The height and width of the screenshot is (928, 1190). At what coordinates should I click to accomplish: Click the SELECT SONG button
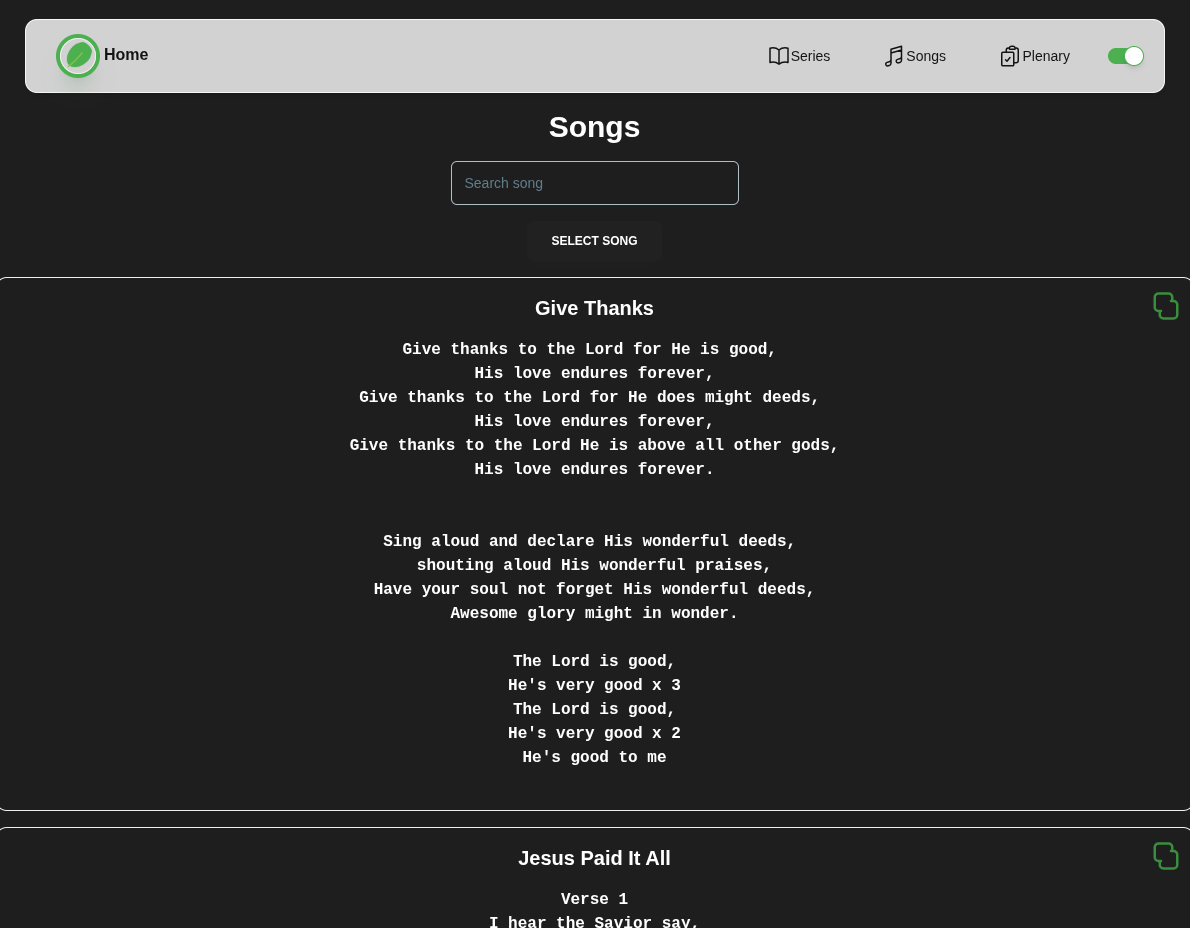(x=594, y=241)
